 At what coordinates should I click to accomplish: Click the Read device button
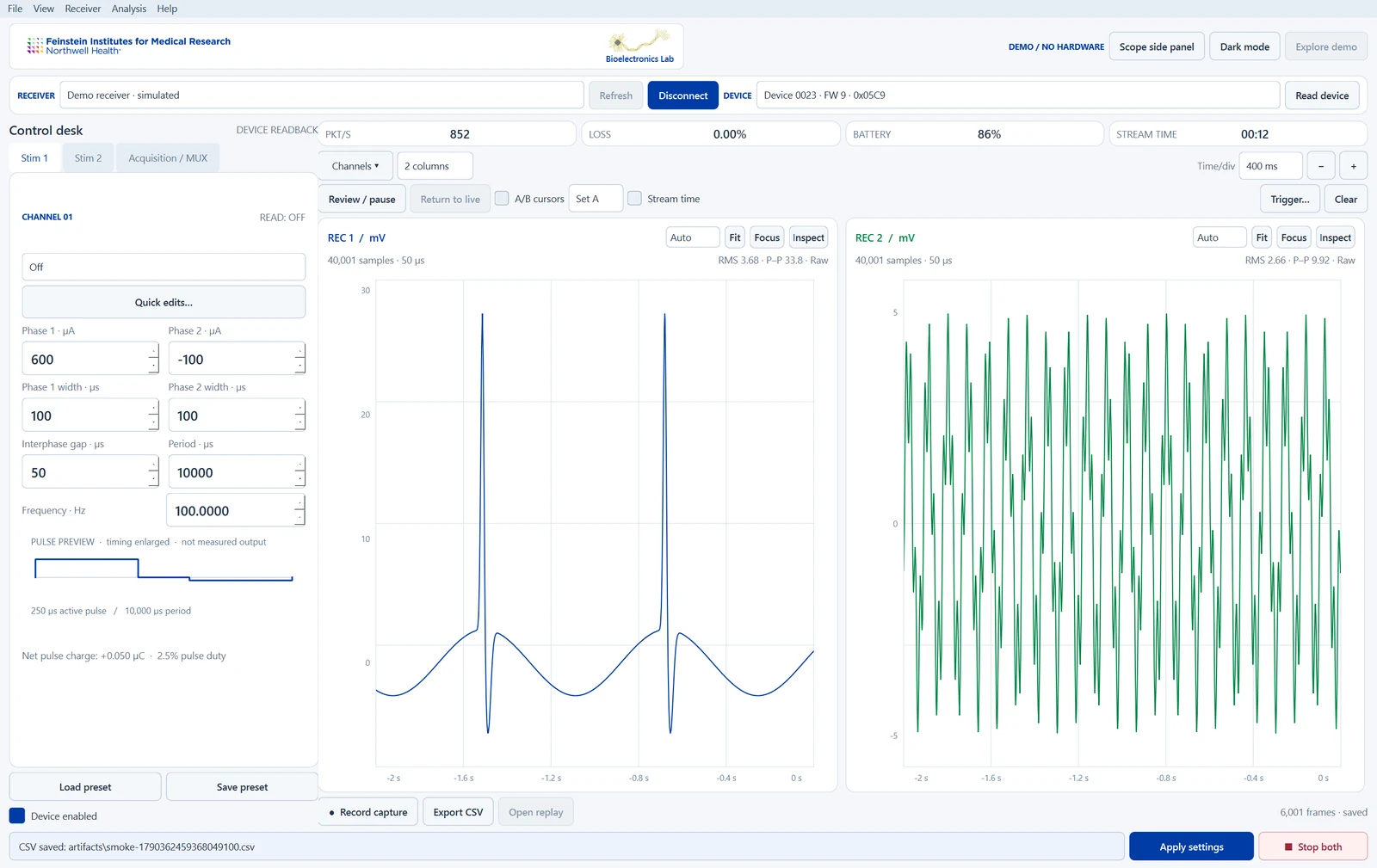pyautogui.click(x=1322, y=95)
